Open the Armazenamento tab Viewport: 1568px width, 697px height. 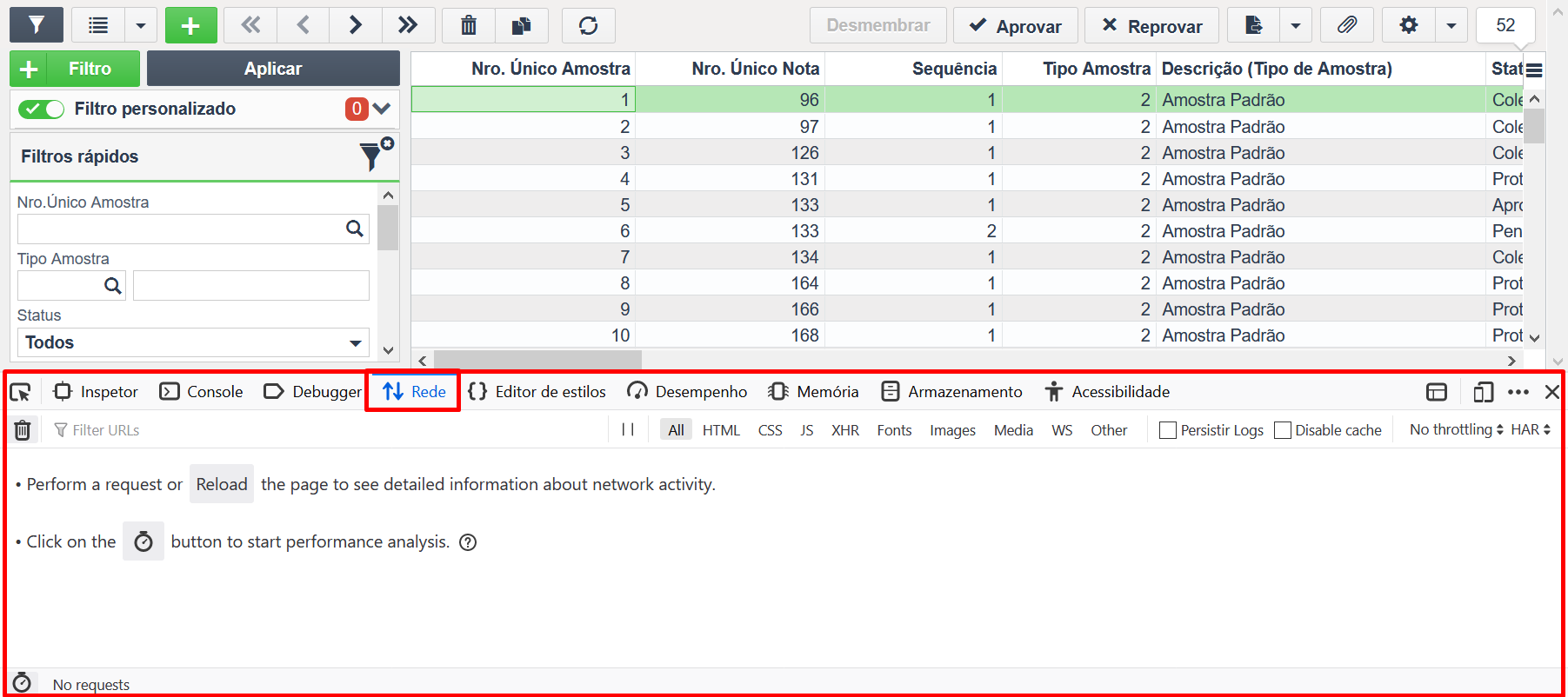951,392
